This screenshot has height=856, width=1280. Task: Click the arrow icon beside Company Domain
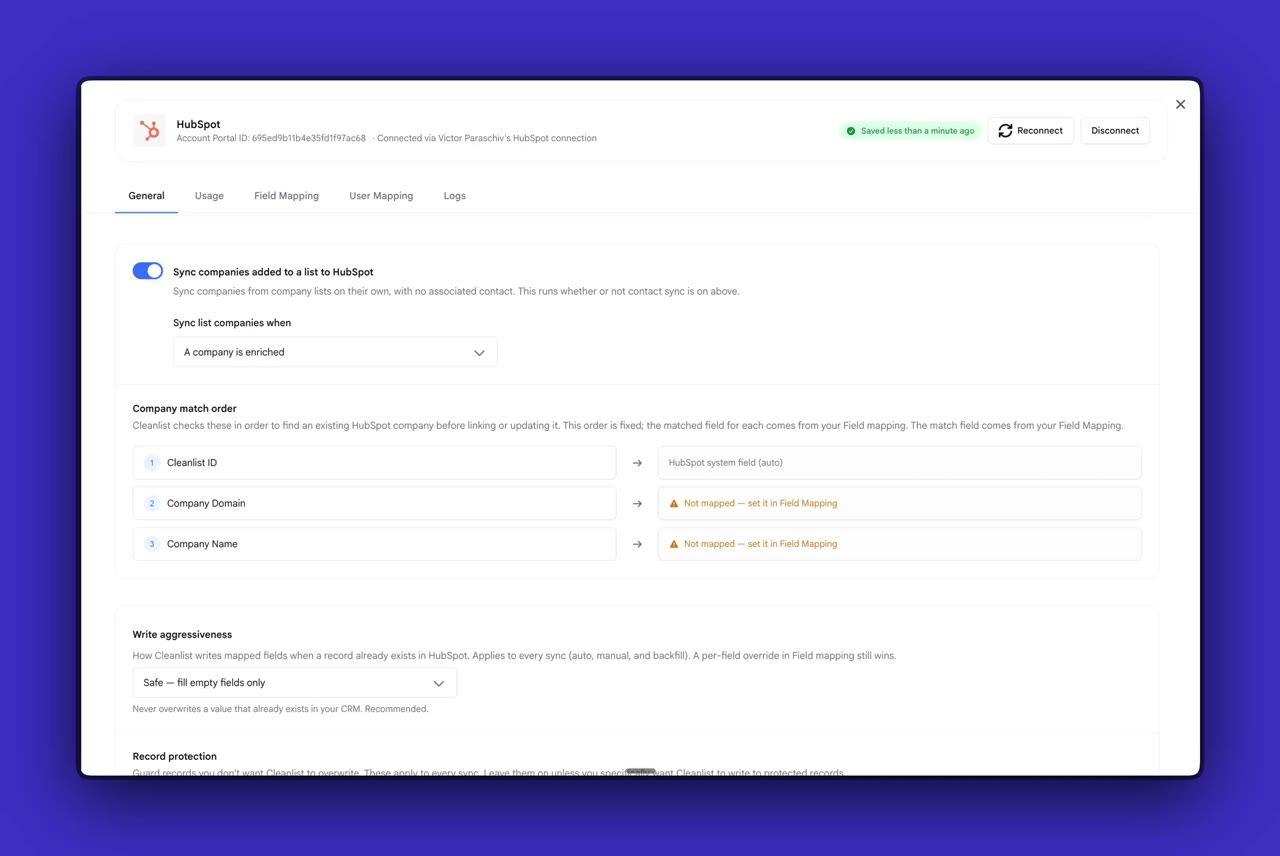(x=637, y=504)
